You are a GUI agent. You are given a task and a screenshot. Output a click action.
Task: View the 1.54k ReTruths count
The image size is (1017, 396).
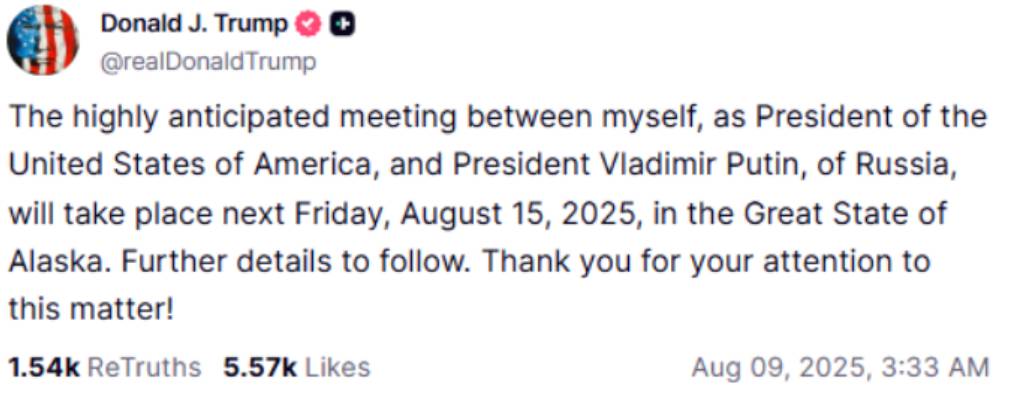pos(45,367)
